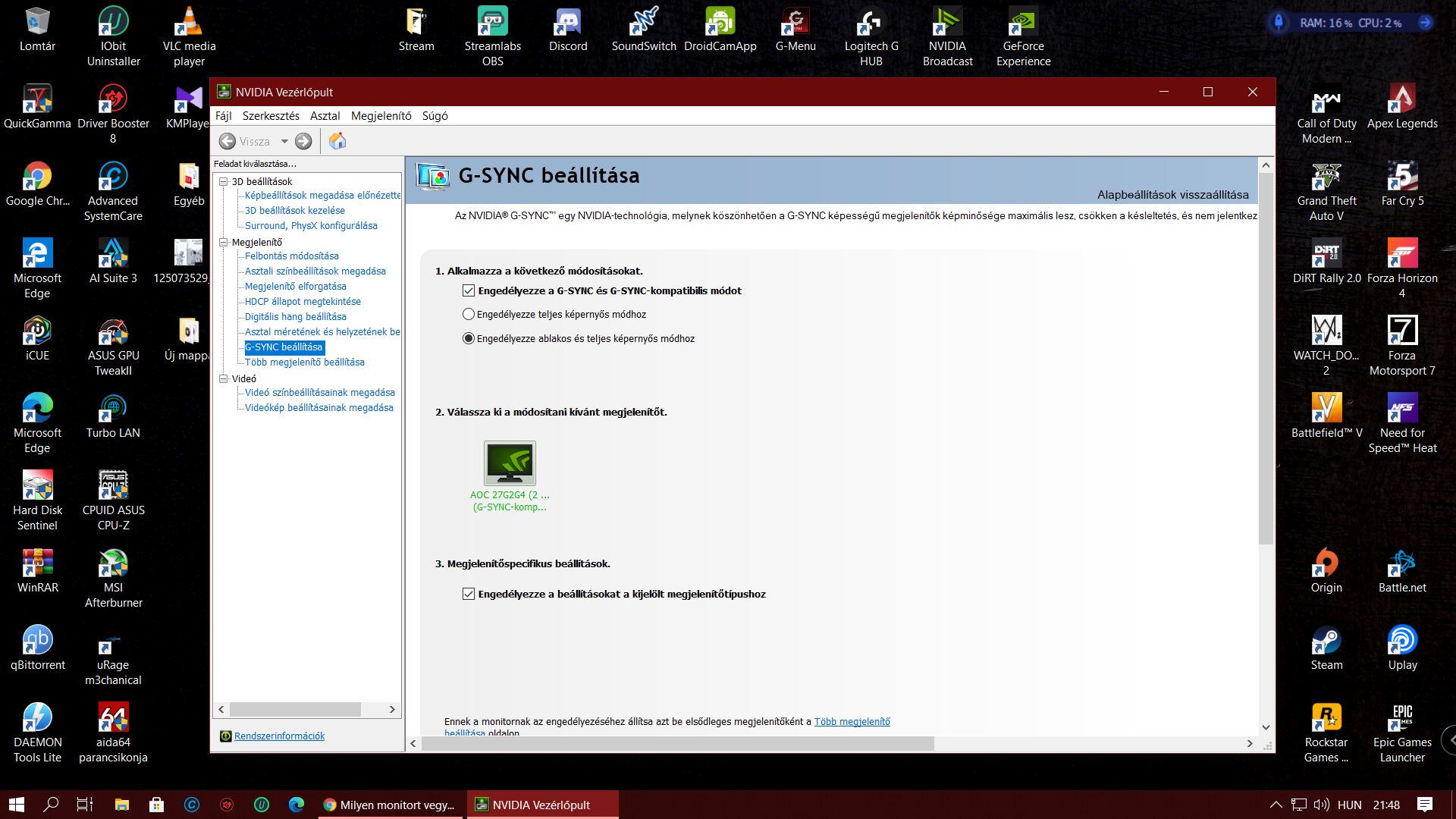
Task: Open the volume icon in system tray
Action: pyautogui.click(x=1321, y=805)
